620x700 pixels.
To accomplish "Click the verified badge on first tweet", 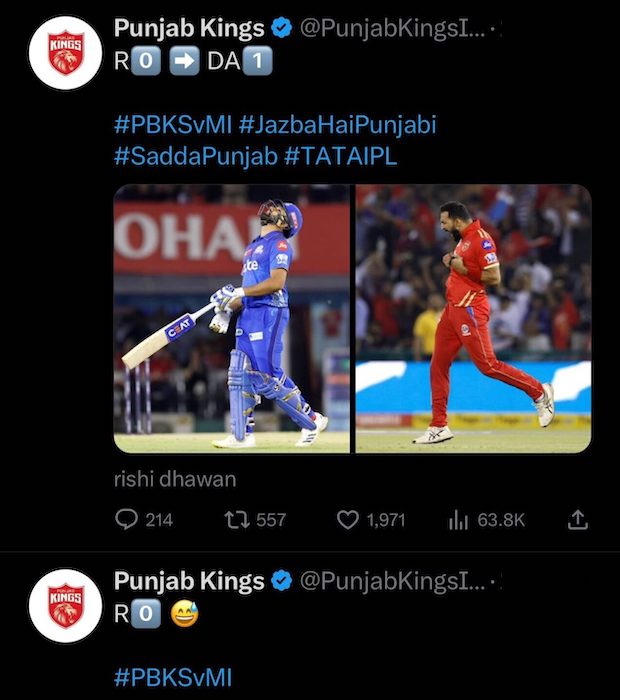I will (282, 28).
